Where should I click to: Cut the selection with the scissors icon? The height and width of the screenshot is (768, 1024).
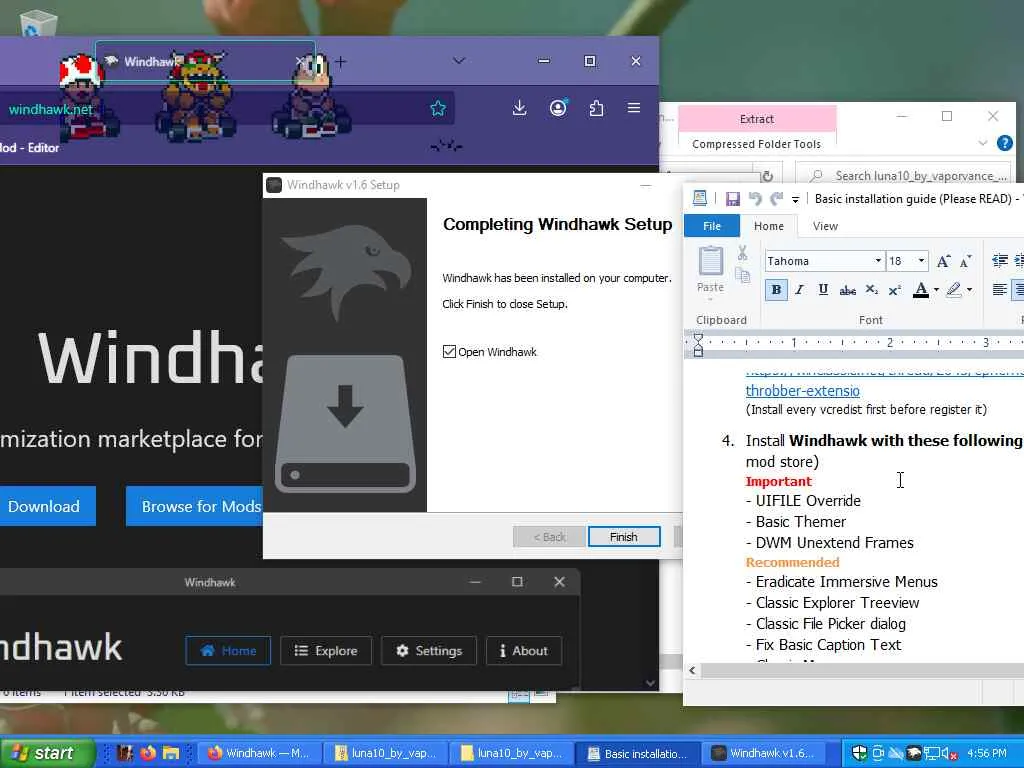pyautogui.click(x=743, y=253)
